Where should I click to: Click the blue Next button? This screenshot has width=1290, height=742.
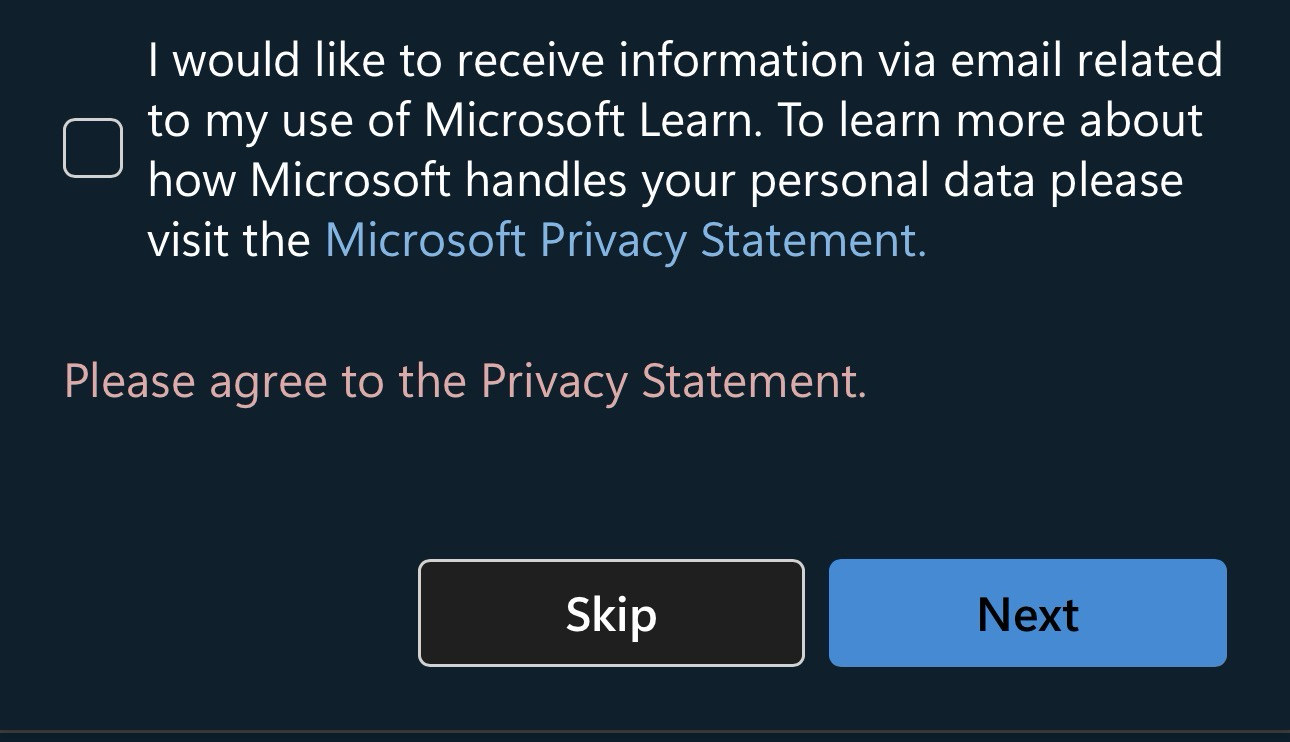pos(1027,613)
